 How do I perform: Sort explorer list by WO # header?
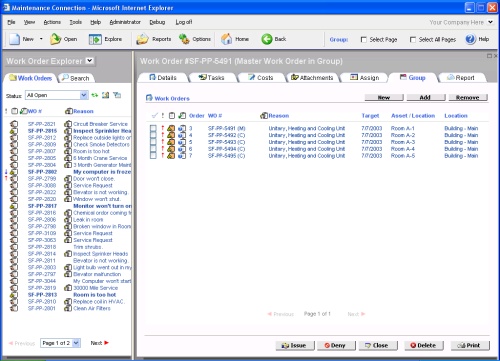click(x=35, y=111)
